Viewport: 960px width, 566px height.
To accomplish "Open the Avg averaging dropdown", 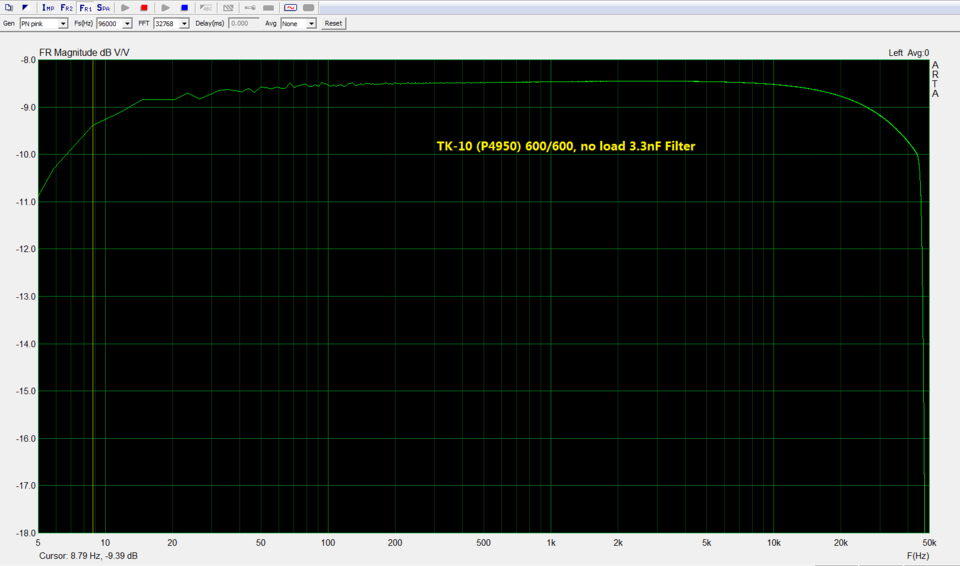I will [x=298, y=23].
